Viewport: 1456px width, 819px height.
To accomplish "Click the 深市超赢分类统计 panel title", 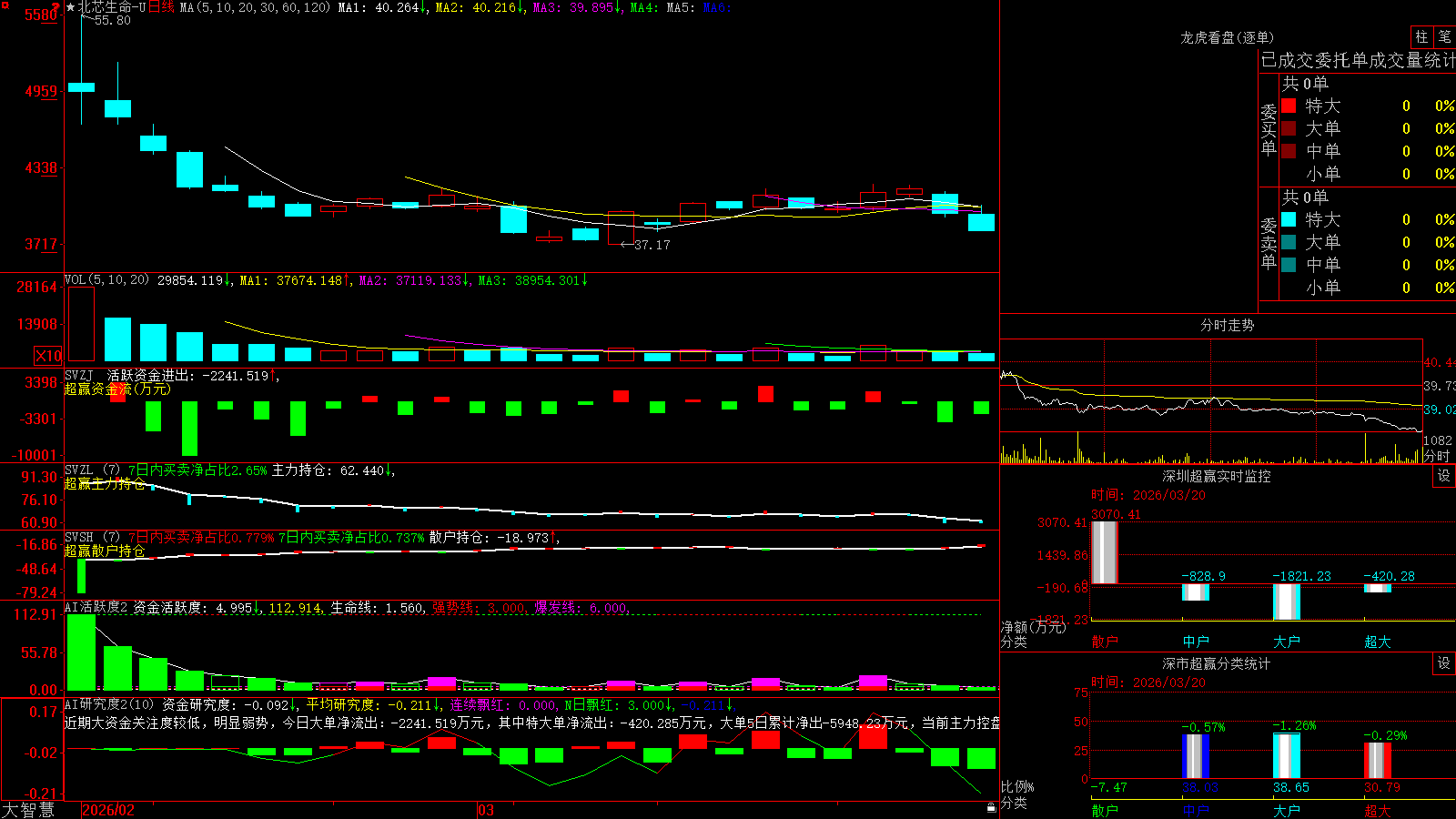I will coord(1216,663).
